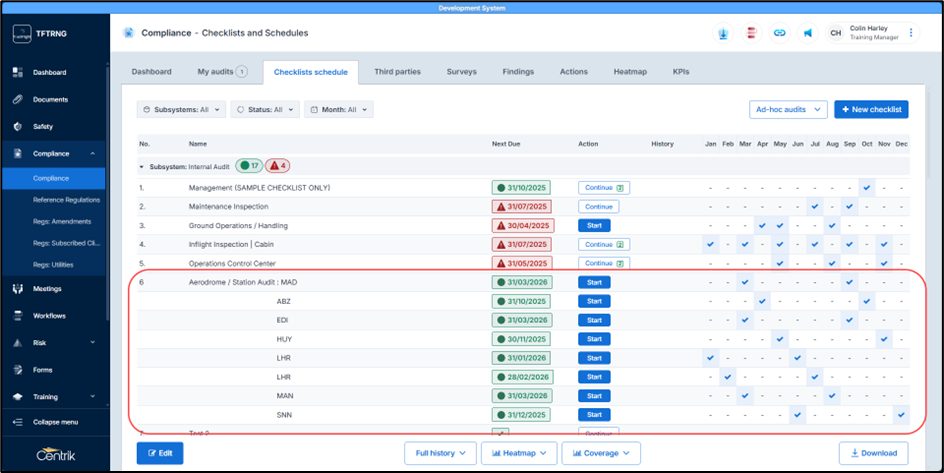Click the megaphone announcements icon
This screenshot has width=944, height=473.
click(807, 33)
